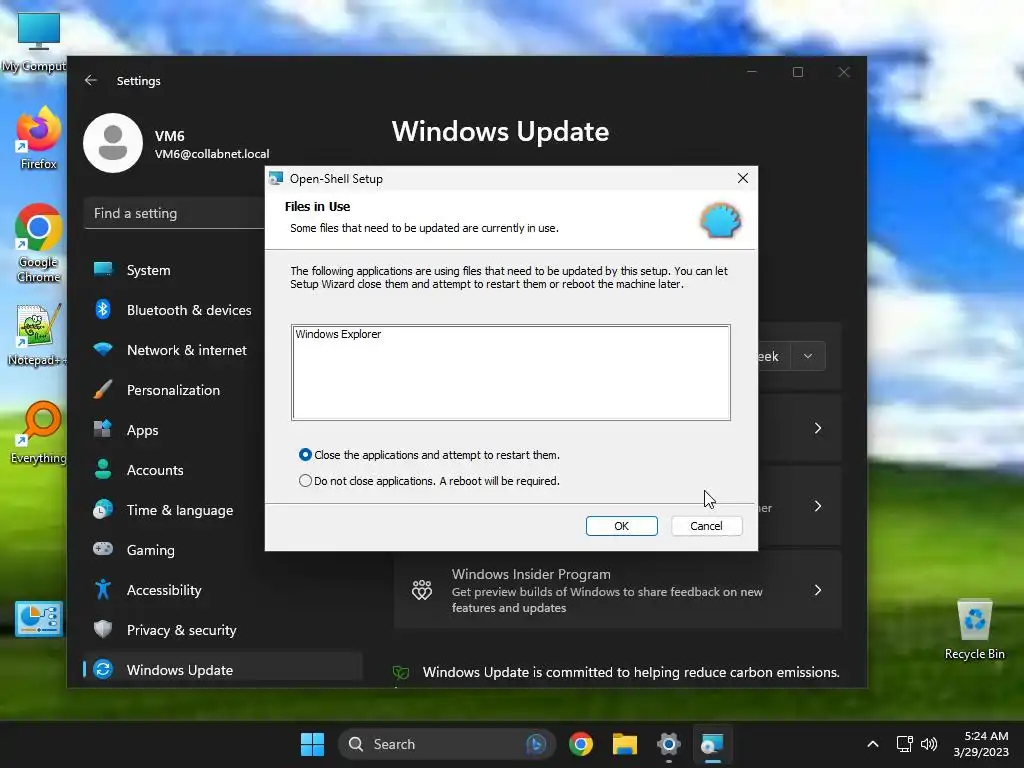Open Apps settings category
The width and height of the screenshot is (1024, 768).
point(222,430)
